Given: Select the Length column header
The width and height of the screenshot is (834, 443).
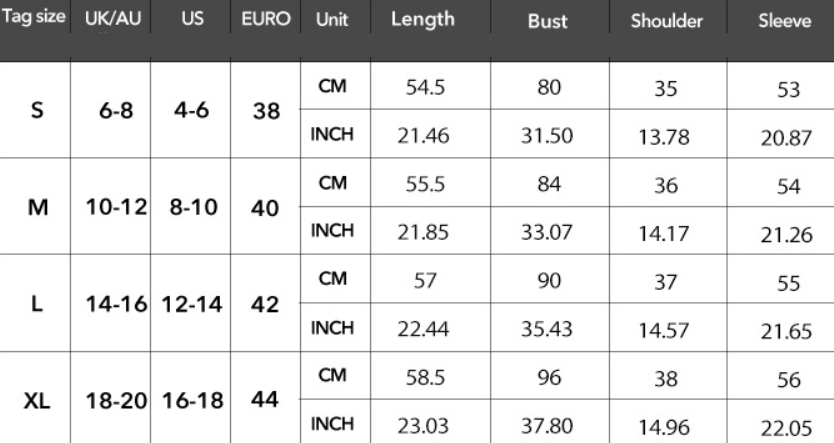Looking at the screenshot, I should (423, 21).
